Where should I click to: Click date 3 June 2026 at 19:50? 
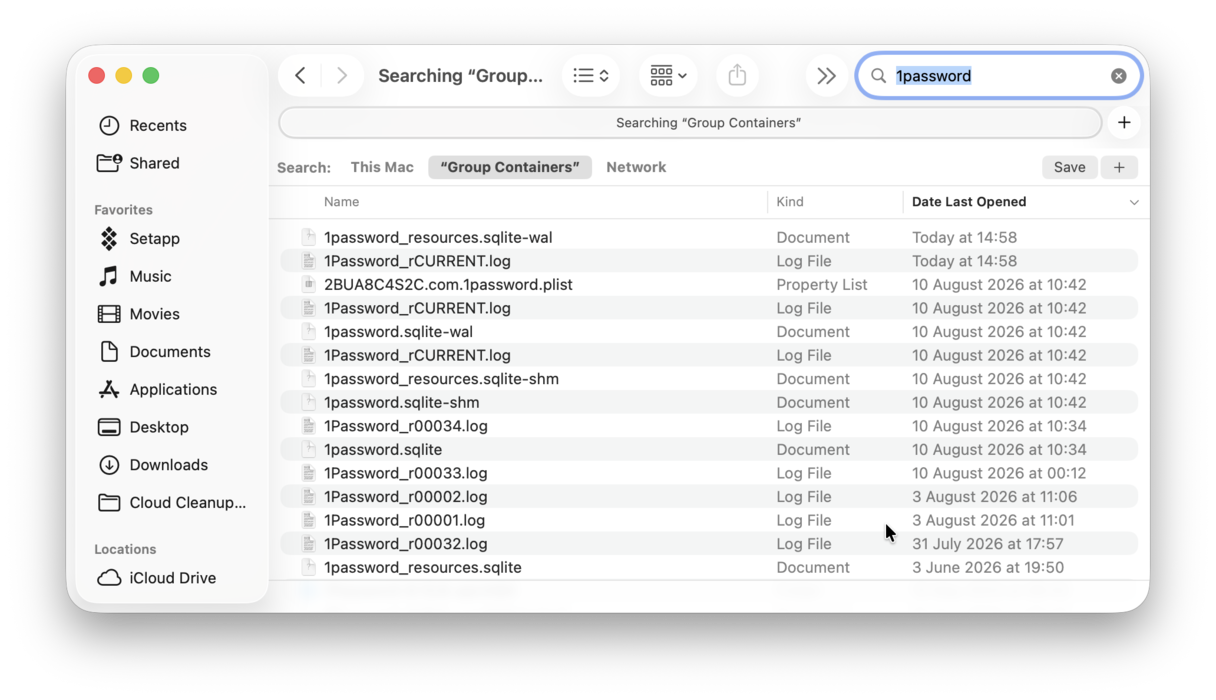988,568
